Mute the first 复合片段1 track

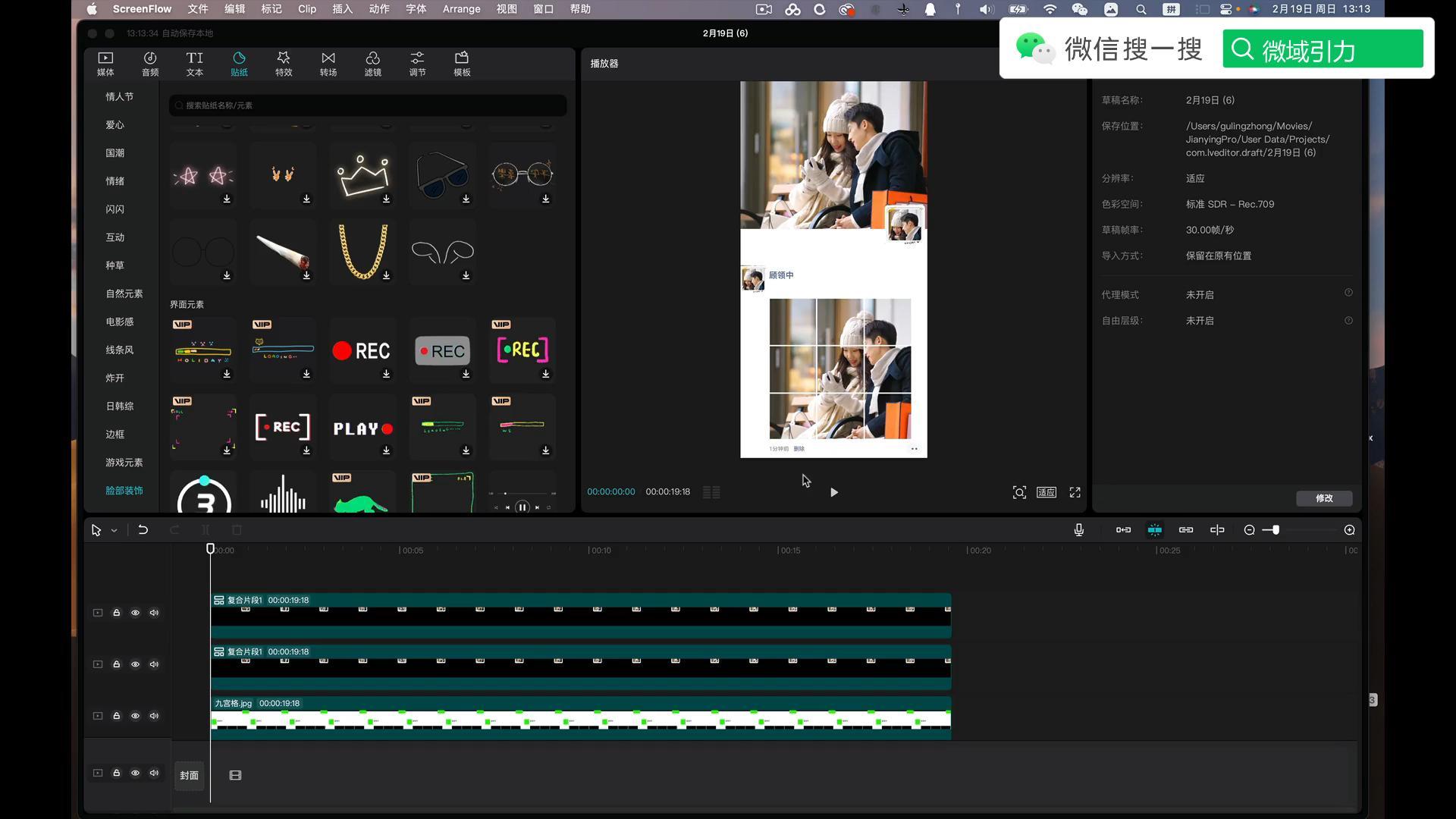coord(154,613)
